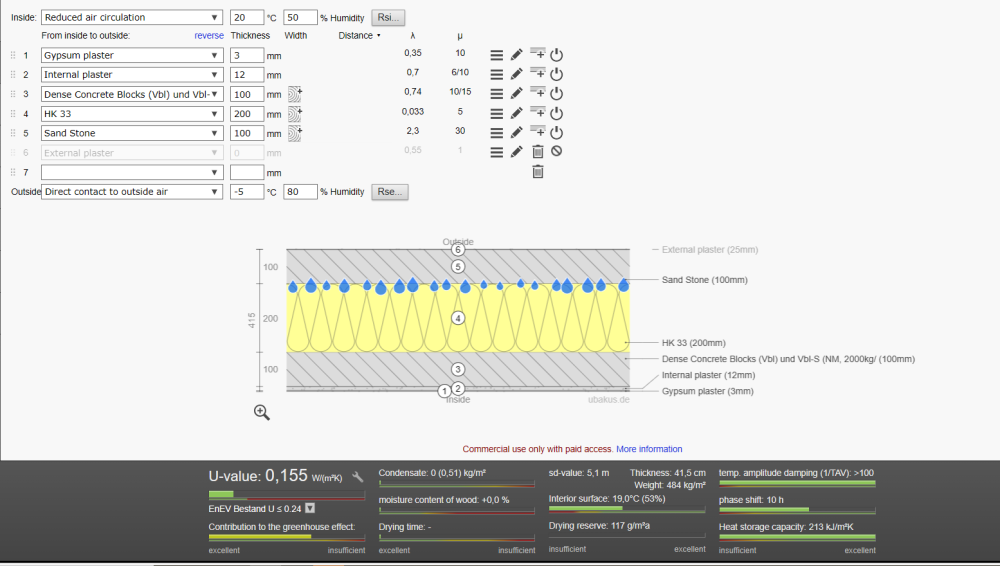Edit Gypsum plaster material with pencil icon
Image resolution: width=1000 pixels, height=566 pixels.
click(517, 56)
